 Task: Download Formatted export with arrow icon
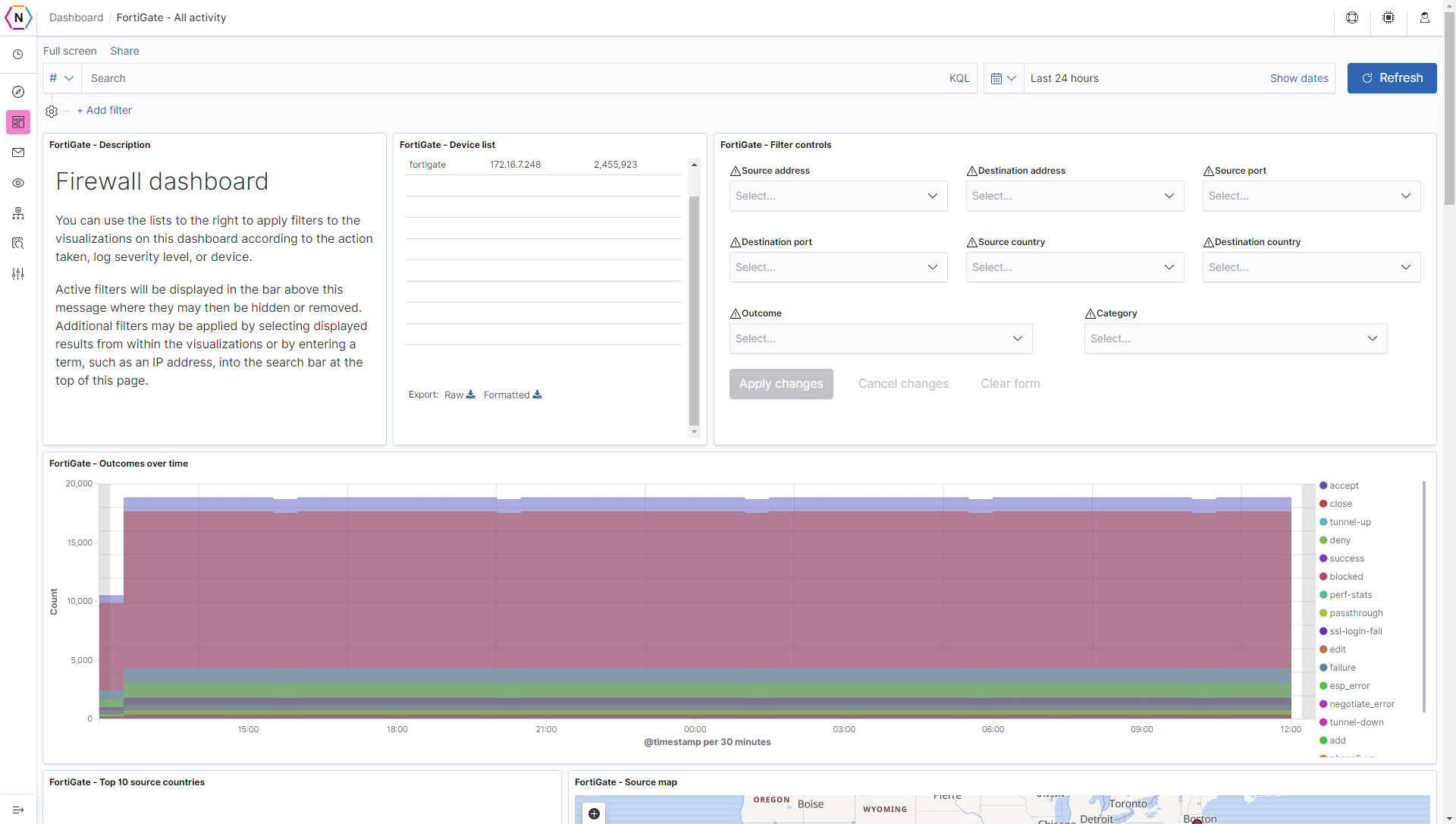click(x=513, y=395)
